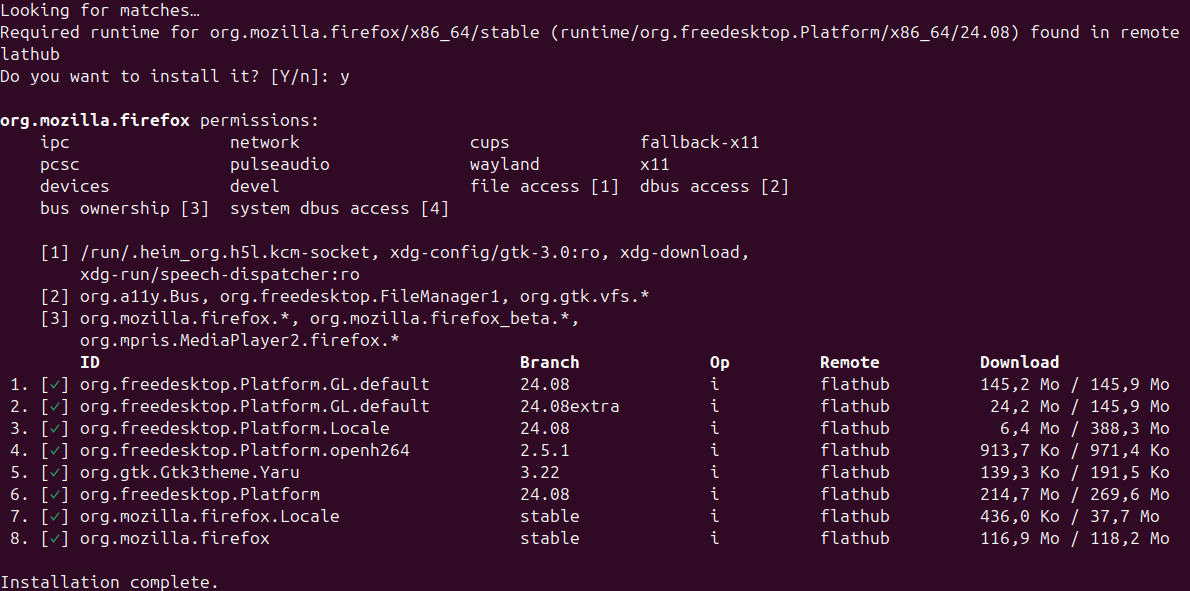Viewport: 1190px width, 591px height.
Task: Click the checkmark on row 8 org.mozilla.firefox
Action: tap(55, 539)
